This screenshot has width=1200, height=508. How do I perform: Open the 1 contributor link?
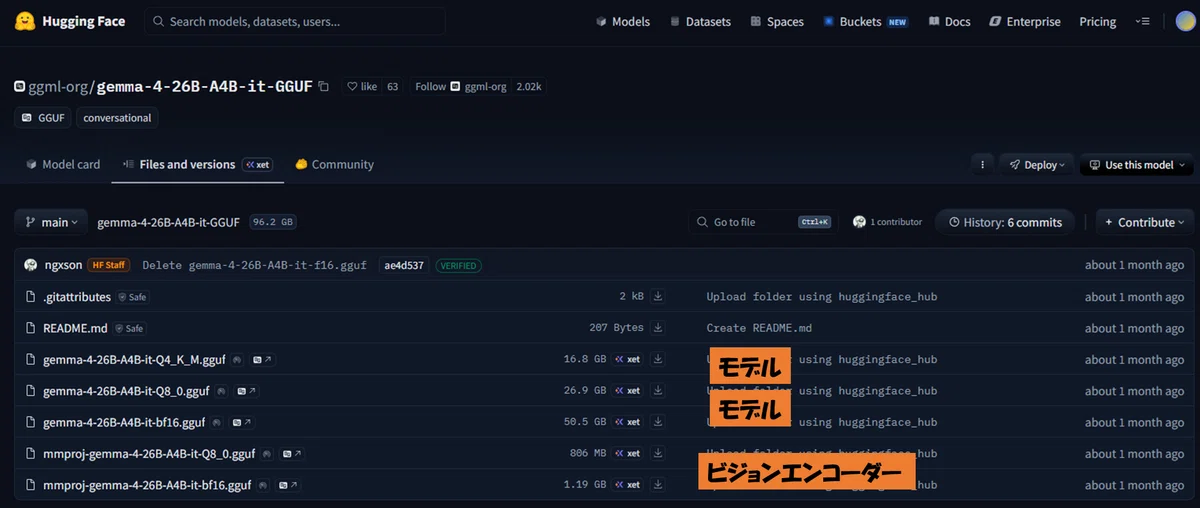887,222
